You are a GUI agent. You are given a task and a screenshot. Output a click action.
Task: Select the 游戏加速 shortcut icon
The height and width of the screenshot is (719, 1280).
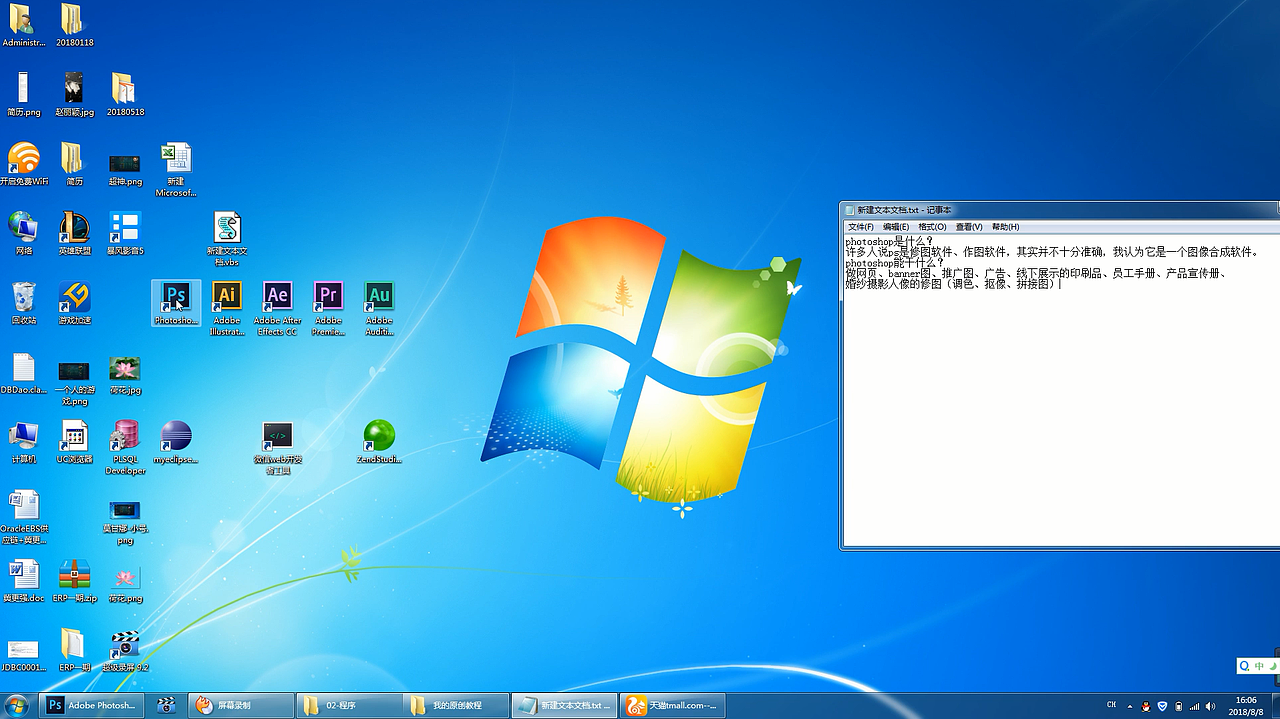74,303
